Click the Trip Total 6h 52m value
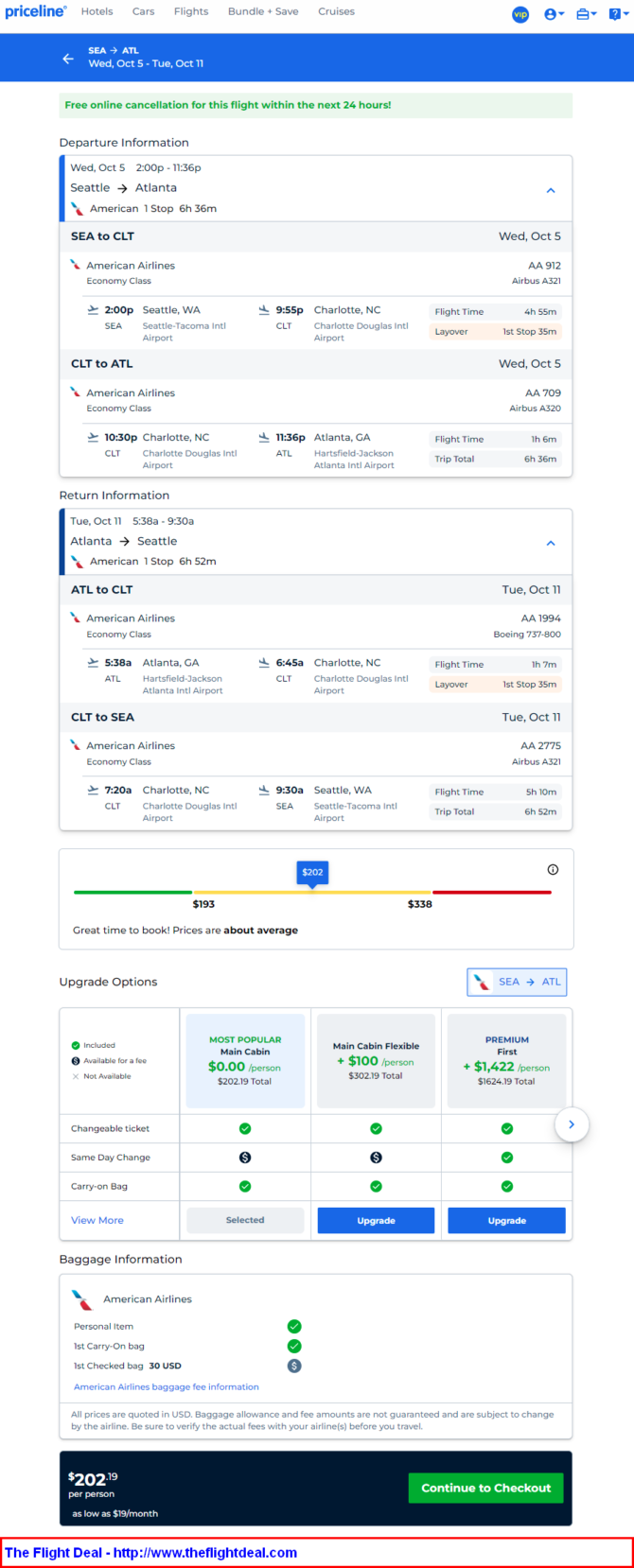Screen dimensions: 634x1568 (540, 811)
